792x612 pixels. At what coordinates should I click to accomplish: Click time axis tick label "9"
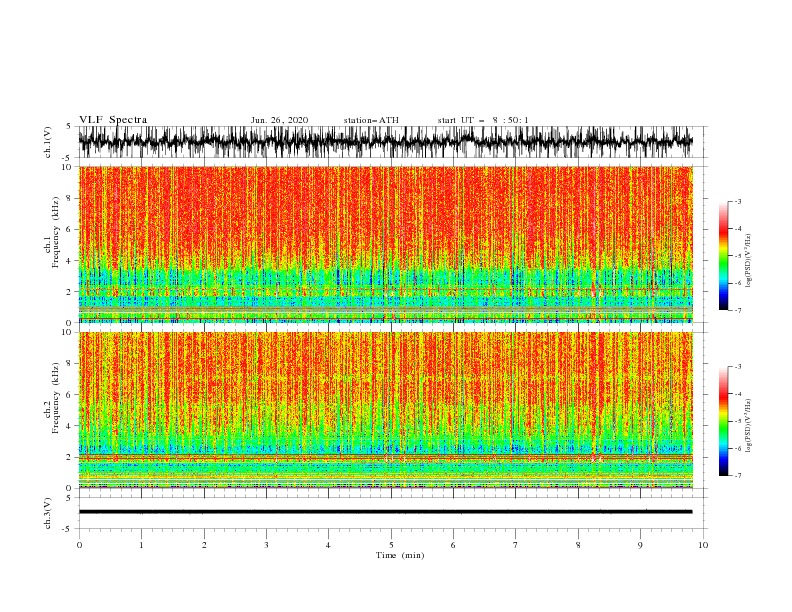(x=640, y=545)
